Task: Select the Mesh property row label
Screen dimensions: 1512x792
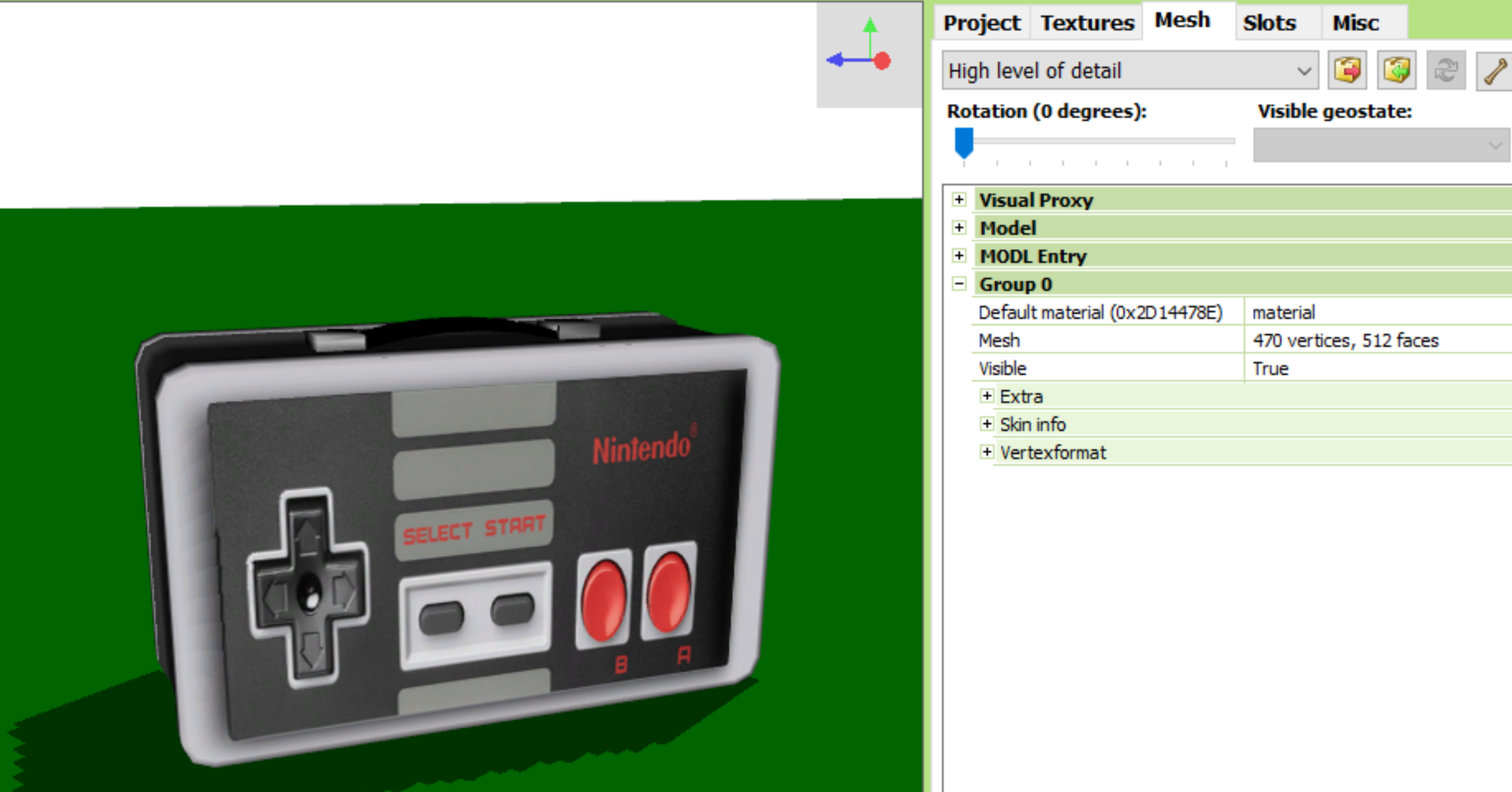Action: pyautogui.click(x=999, y=340)
